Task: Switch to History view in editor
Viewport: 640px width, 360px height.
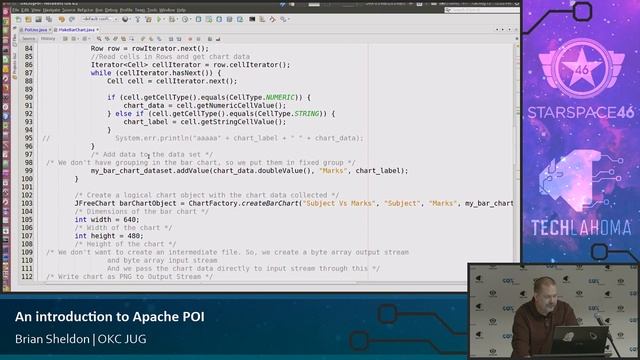Action: coord(48,39)
